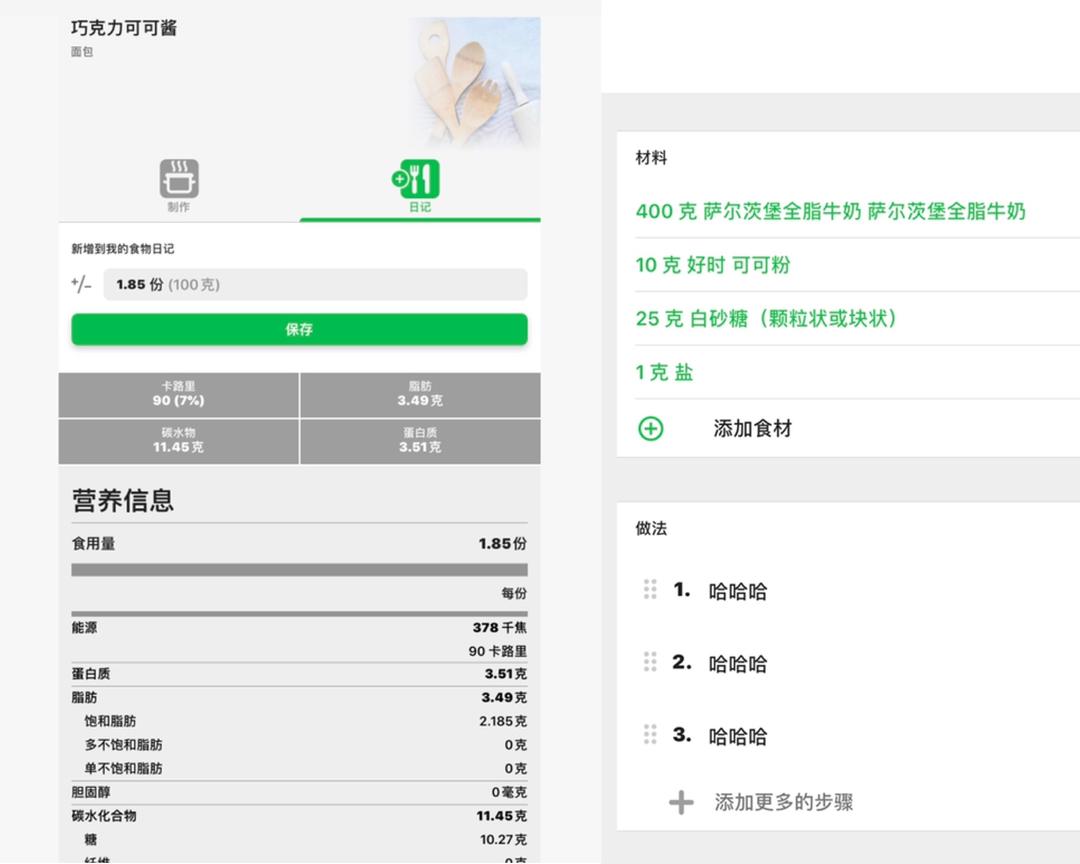Click the +/- serving adjust symbol
The width and height of the screenshot is (1080, 864).
click(x=81, y=284)
